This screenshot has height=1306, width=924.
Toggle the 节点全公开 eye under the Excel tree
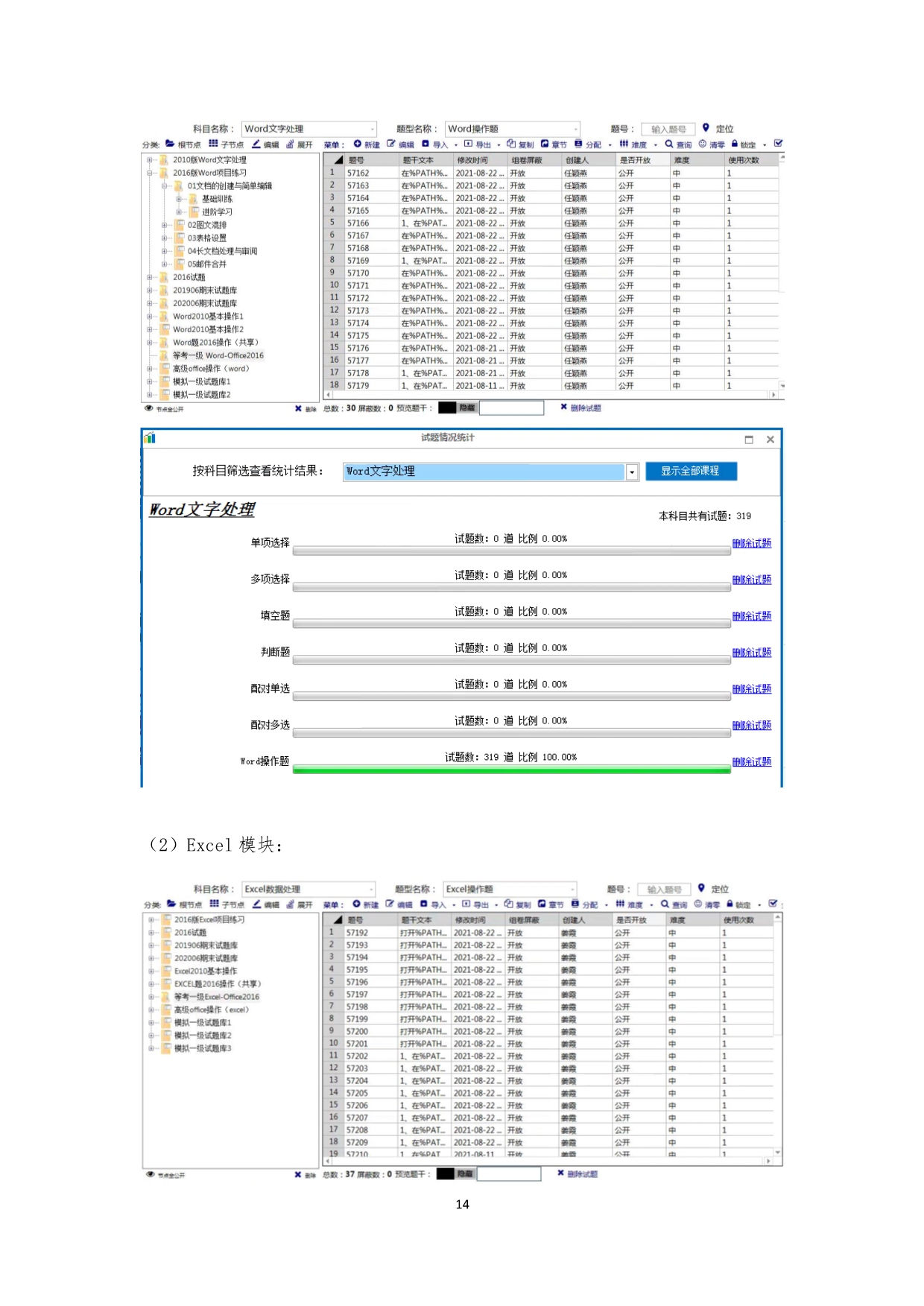(x=151, y=1175)
